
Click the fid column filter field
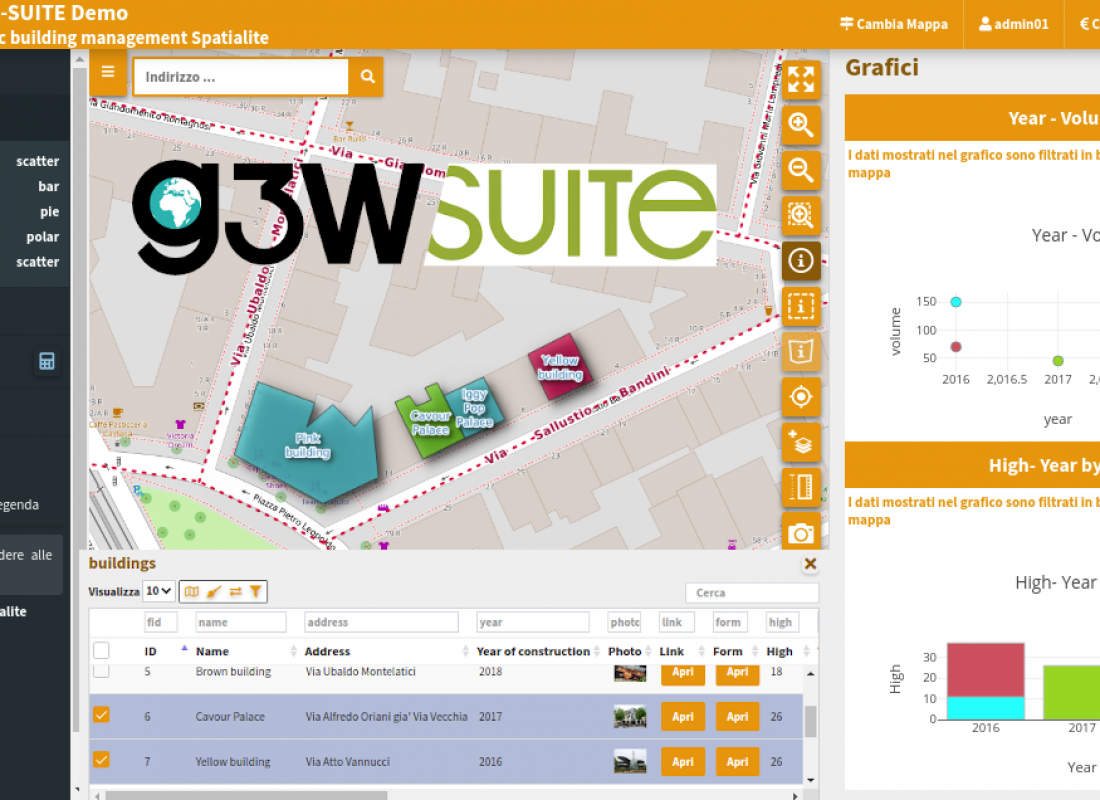pos(161,622)
